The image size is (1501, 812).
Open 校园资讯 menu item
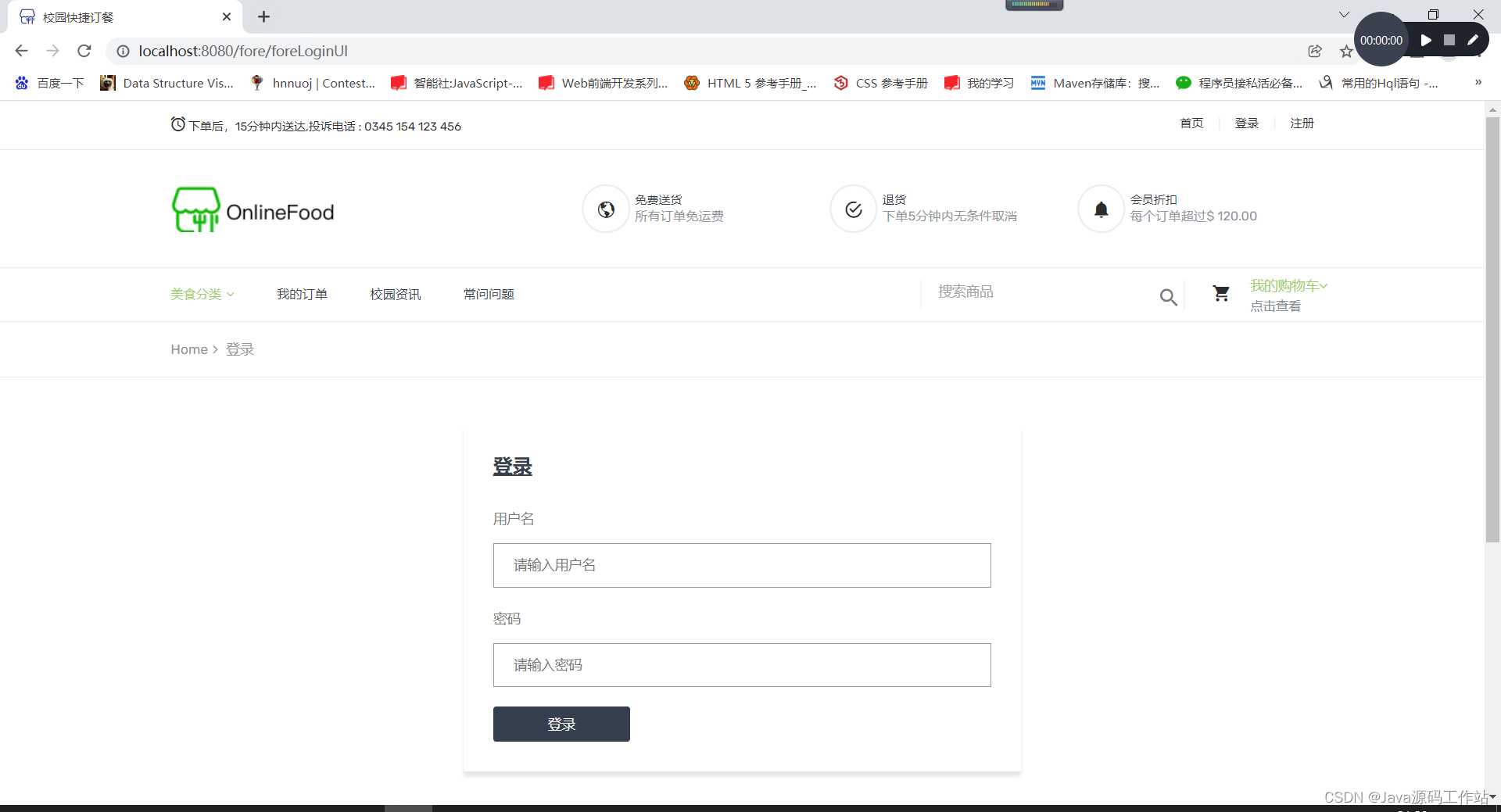395,294
